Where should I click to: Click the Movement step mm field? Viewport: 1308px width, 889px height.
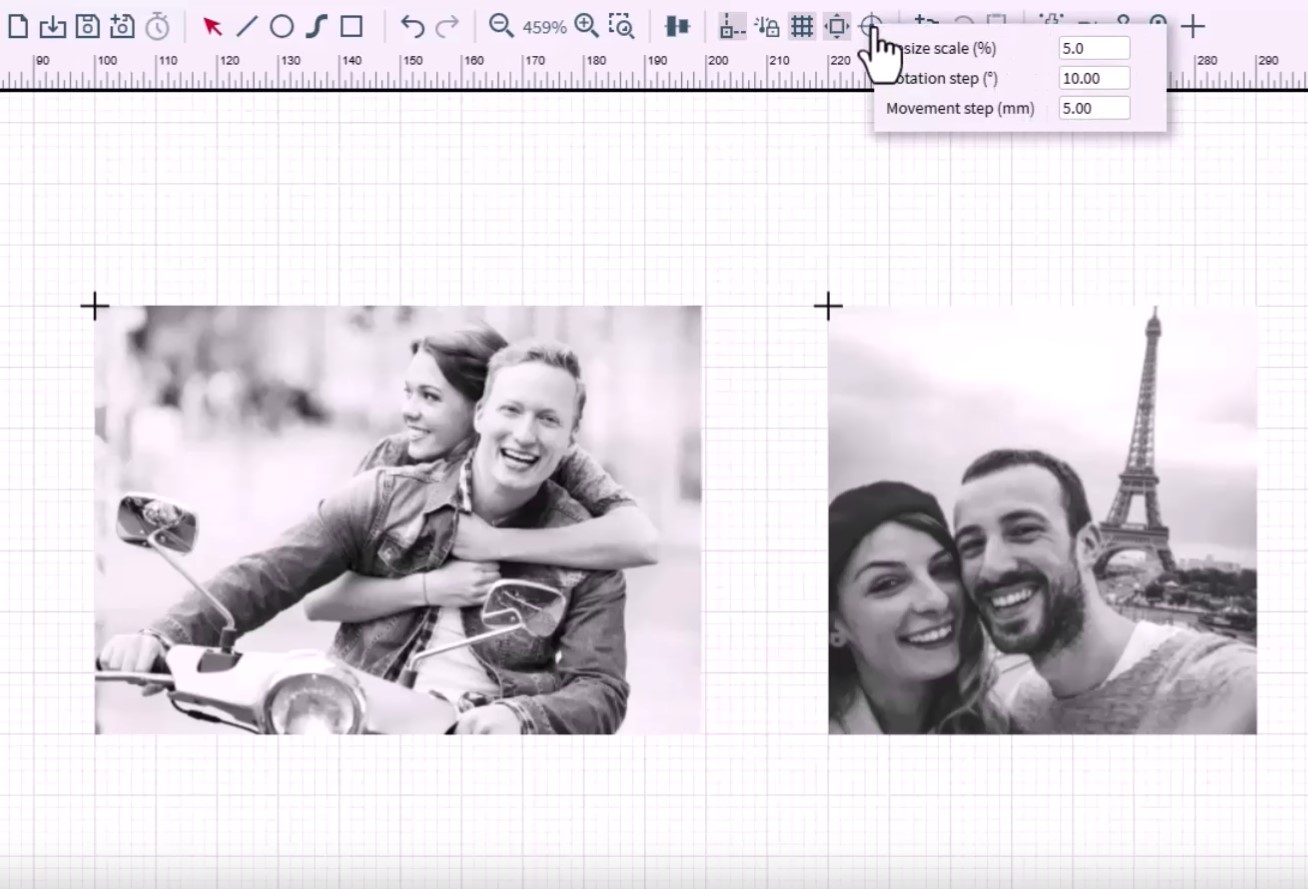pyautogui.click(x=1094, y=108)
